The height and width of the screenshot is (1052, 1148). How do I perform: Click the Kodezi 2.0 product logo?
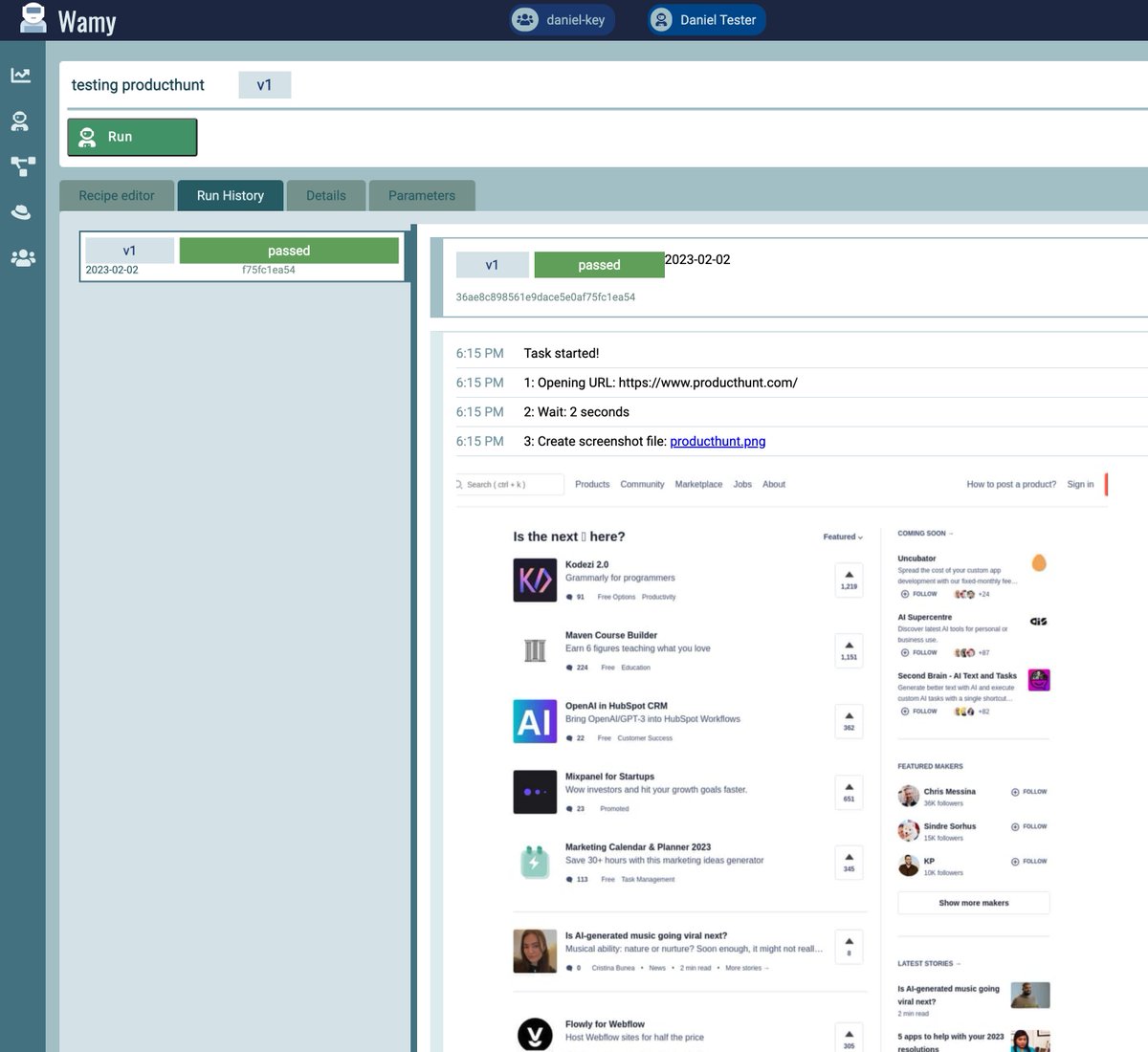click(x=535, y=580)
